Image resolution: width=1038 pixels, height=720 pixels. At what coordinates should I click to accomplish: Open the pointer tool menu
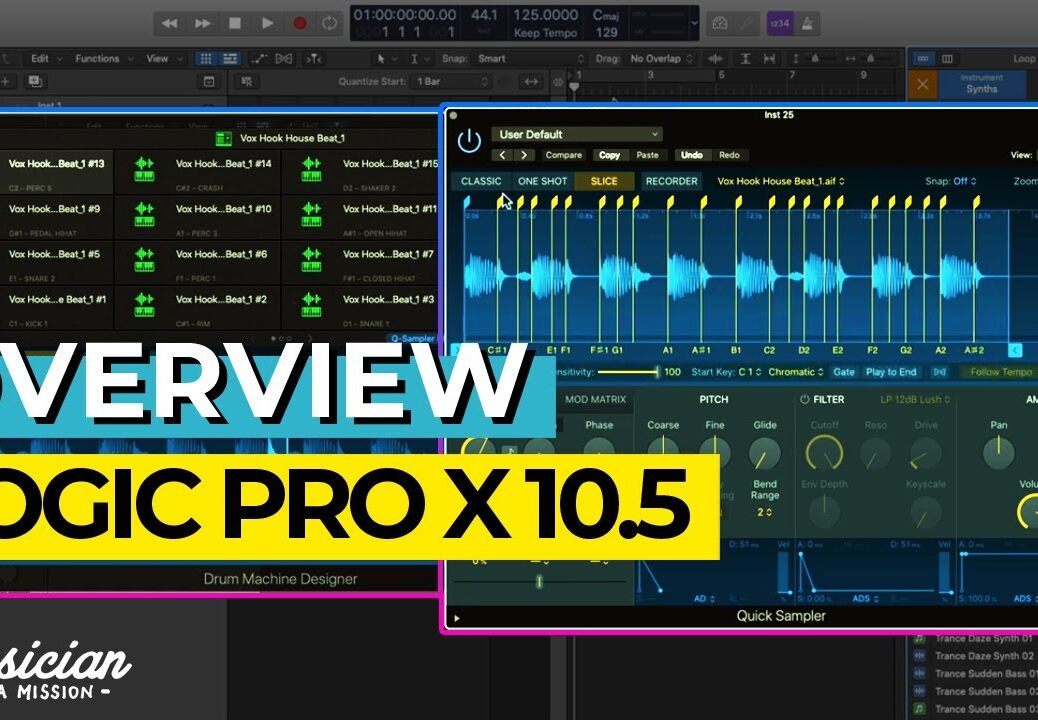tap(387, 59)
